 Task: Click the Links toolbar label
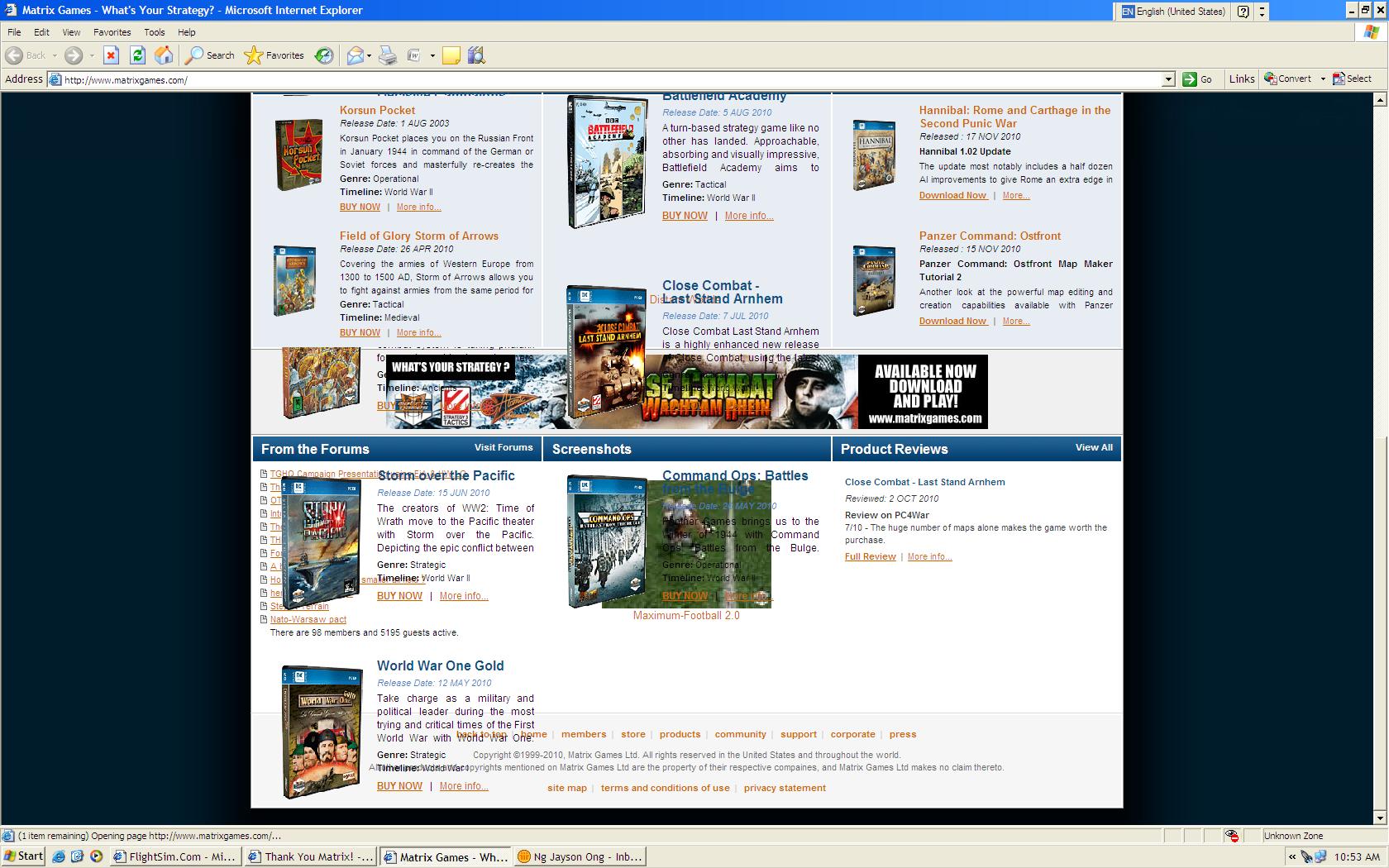pyautogui.click(x=1241, y=79)
